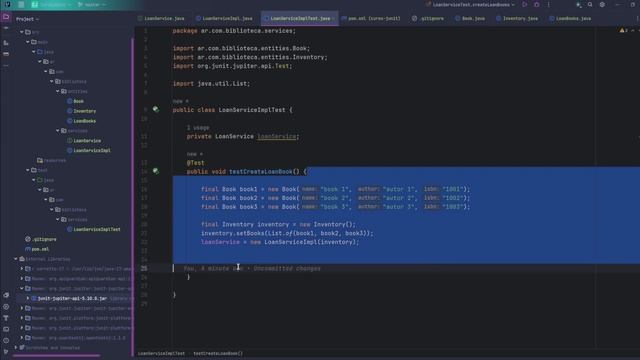Click the horizontal scrollbar of Project panel
Screen dimensions: 640x360
(56, 356)
